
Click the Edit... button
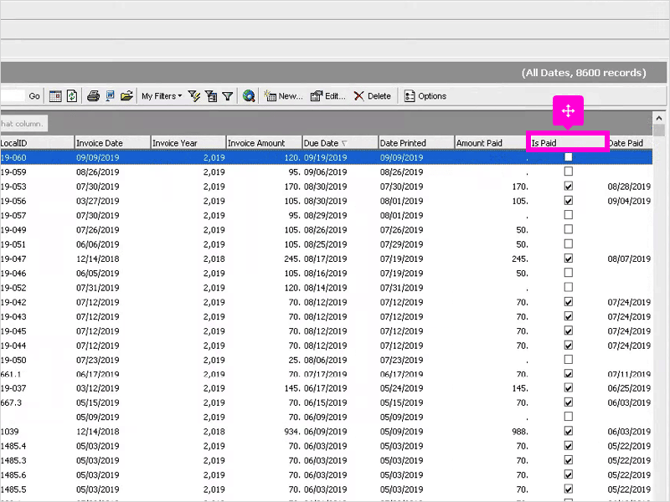(328, 96)
